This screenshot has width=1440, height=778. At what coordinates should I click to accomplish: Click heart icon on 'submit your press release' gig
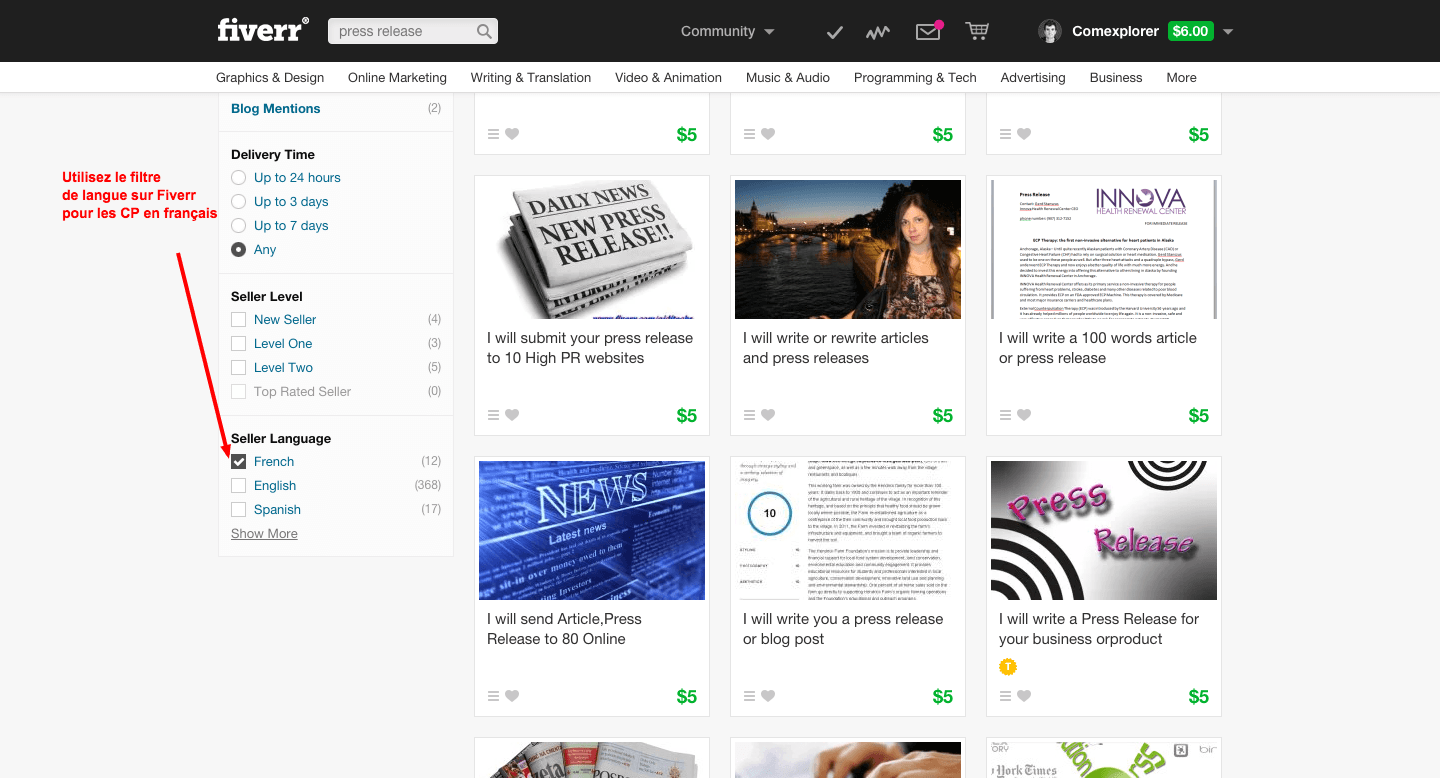point(512,415)
